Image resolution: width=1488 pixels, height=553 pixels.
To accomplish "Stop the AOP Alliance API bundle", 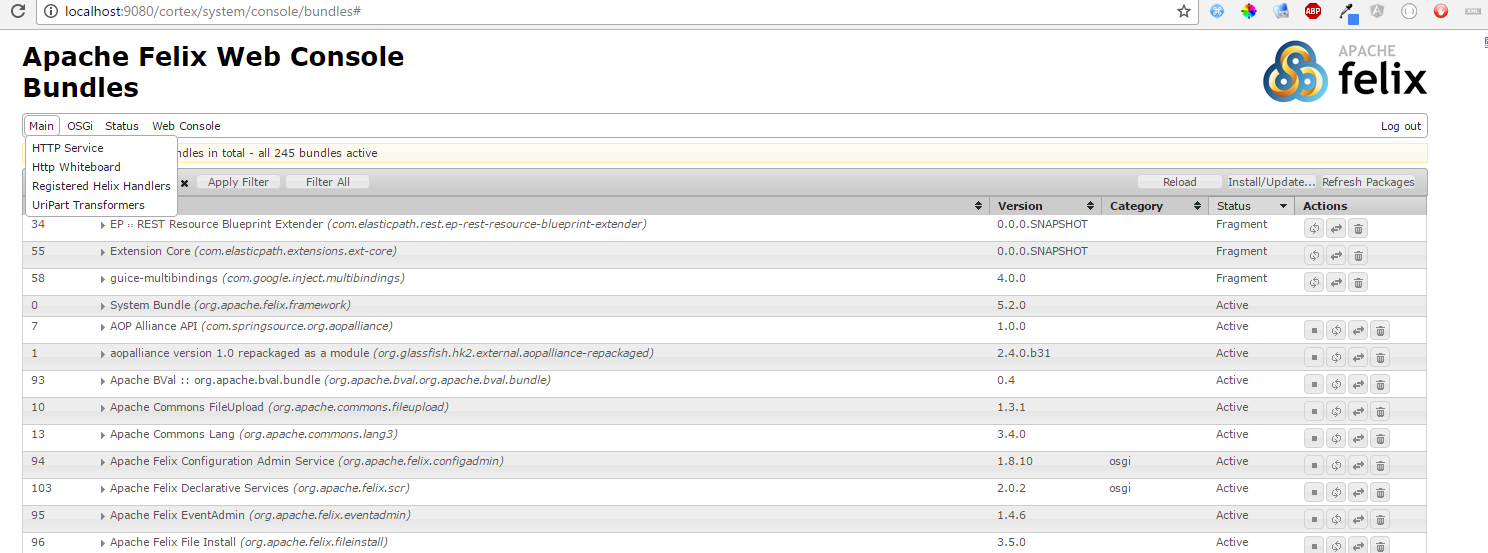I will (1313, 331).
